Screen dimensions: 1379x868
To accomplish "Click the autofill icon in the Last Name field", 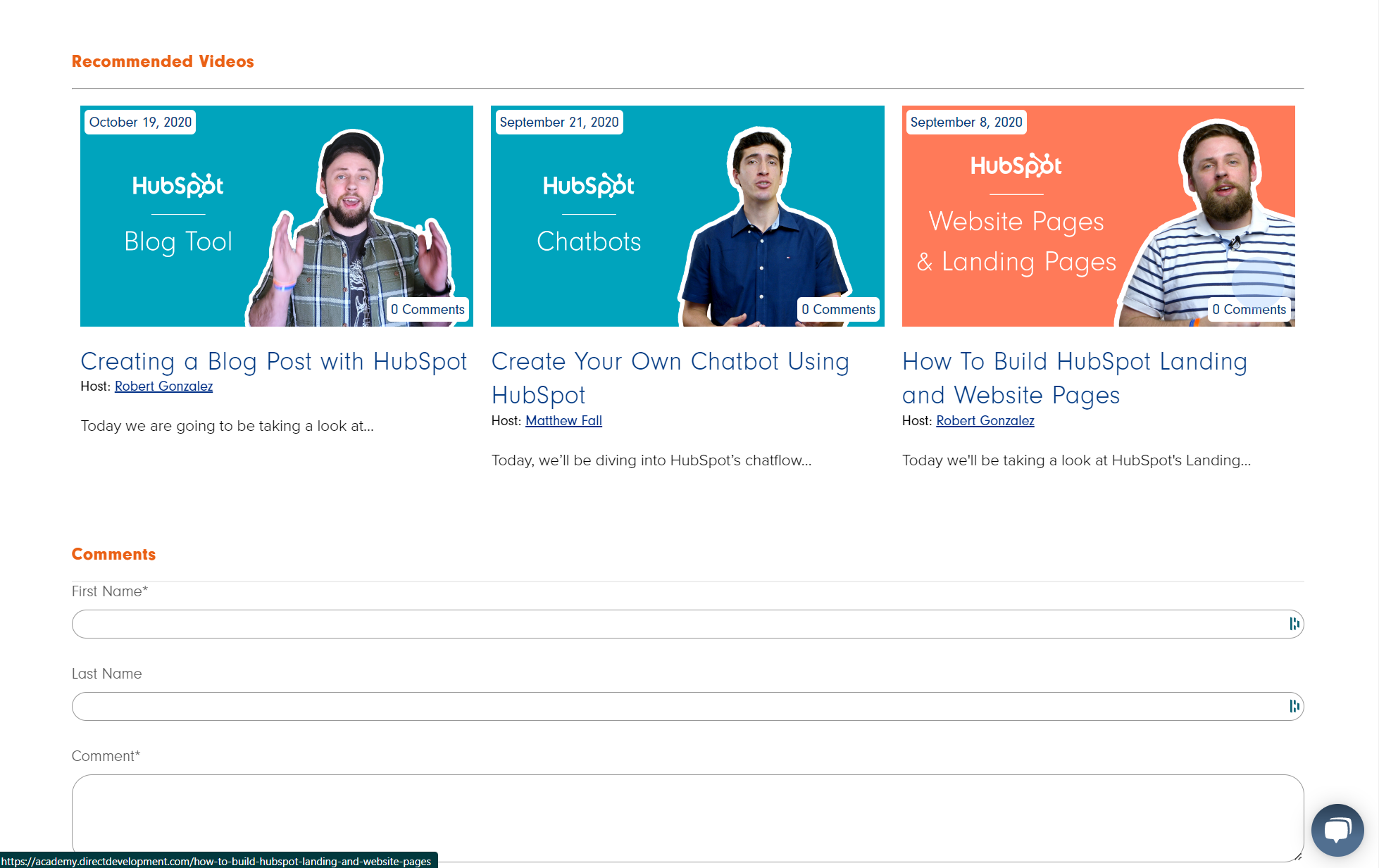I will coord(1294,706).
